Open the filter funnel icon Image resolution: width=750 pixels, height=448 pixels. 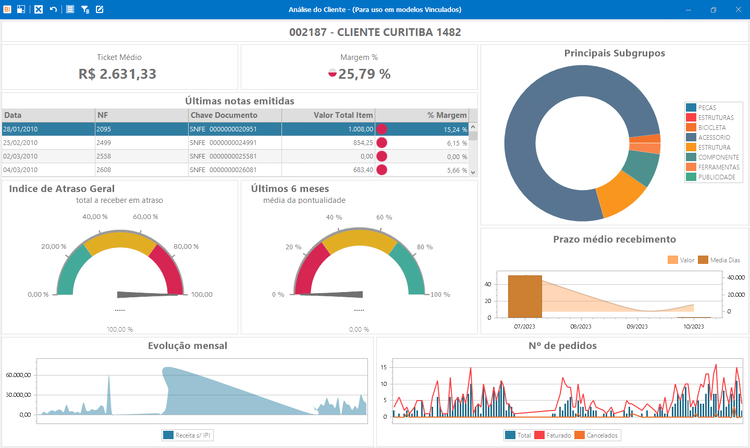tap(85, 9)
